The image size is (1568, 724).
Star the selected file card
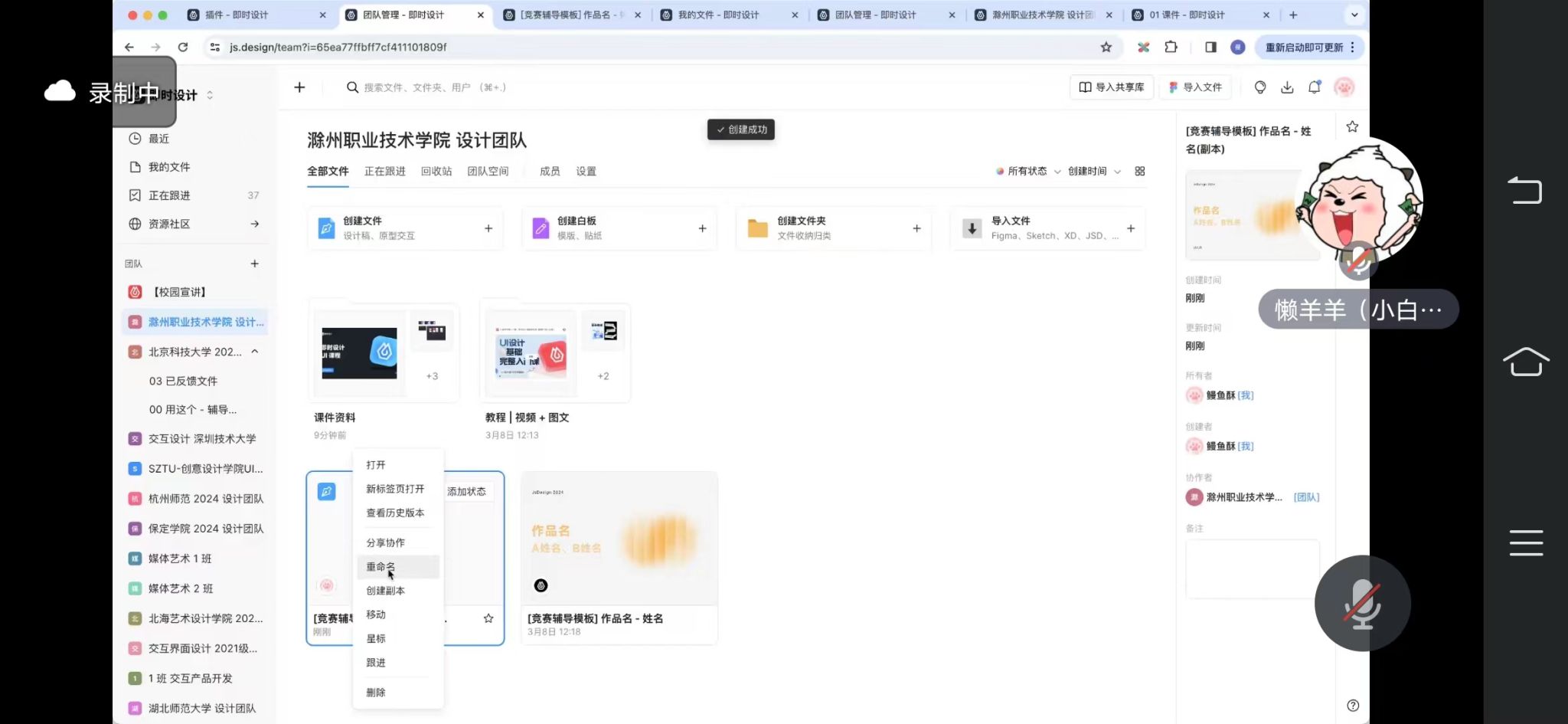tap(488, 618)
